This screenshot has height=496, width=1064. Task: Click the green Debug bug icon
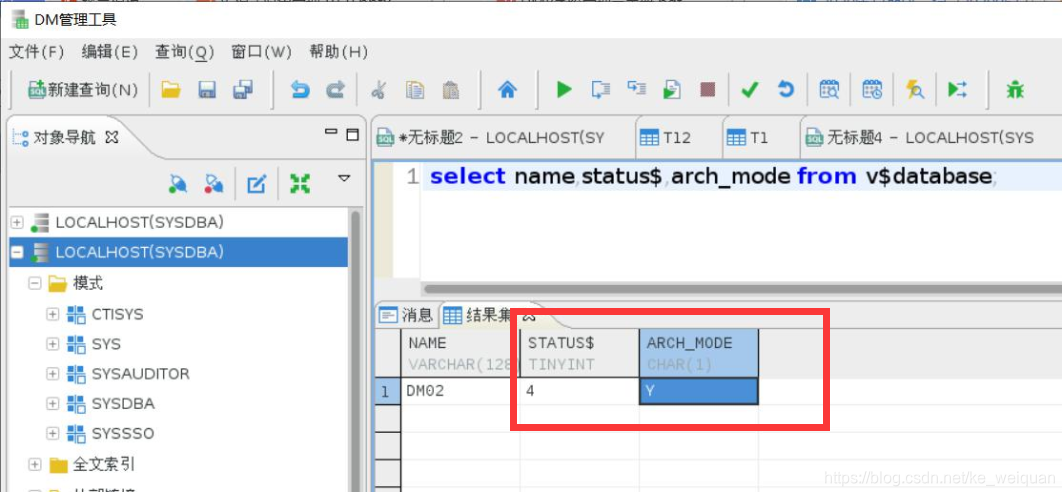1014,90
